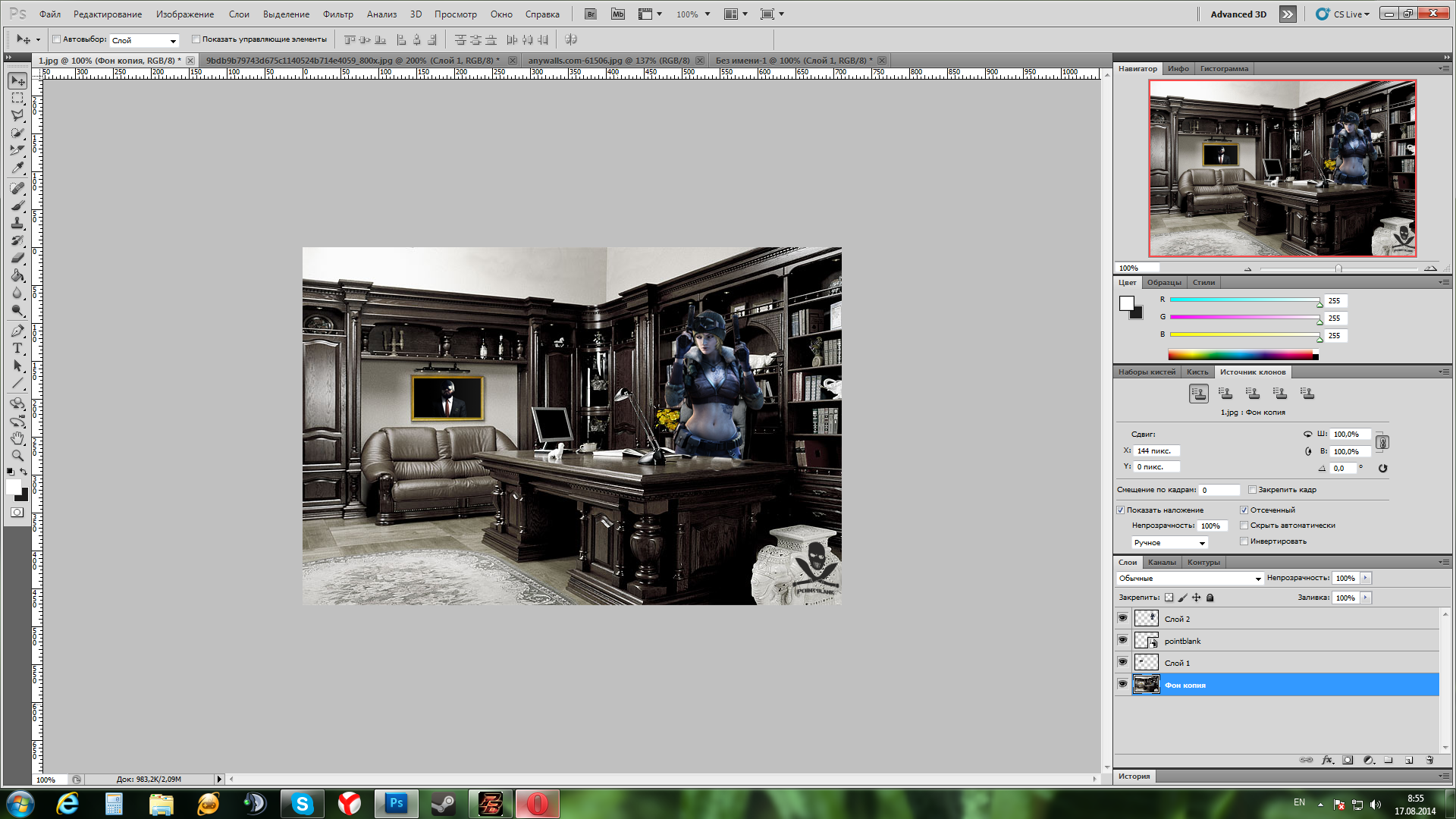Screen dimensions: 1456x819
Task: Switch to the Каналы tab
Action: (x=1162, y=563)
